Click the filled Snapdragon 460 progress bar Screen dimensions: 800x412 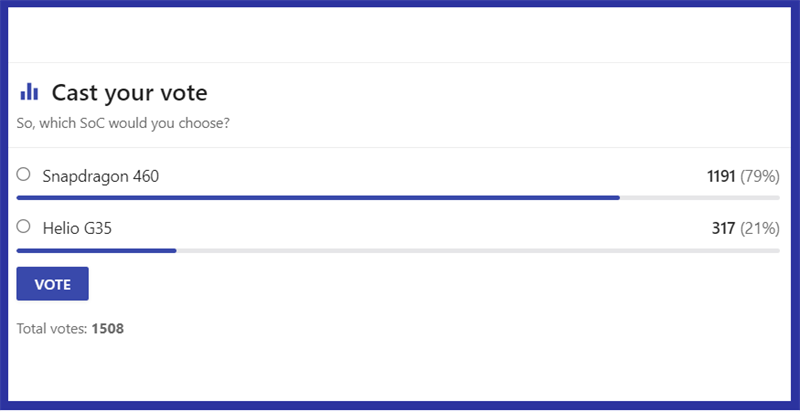318,198
